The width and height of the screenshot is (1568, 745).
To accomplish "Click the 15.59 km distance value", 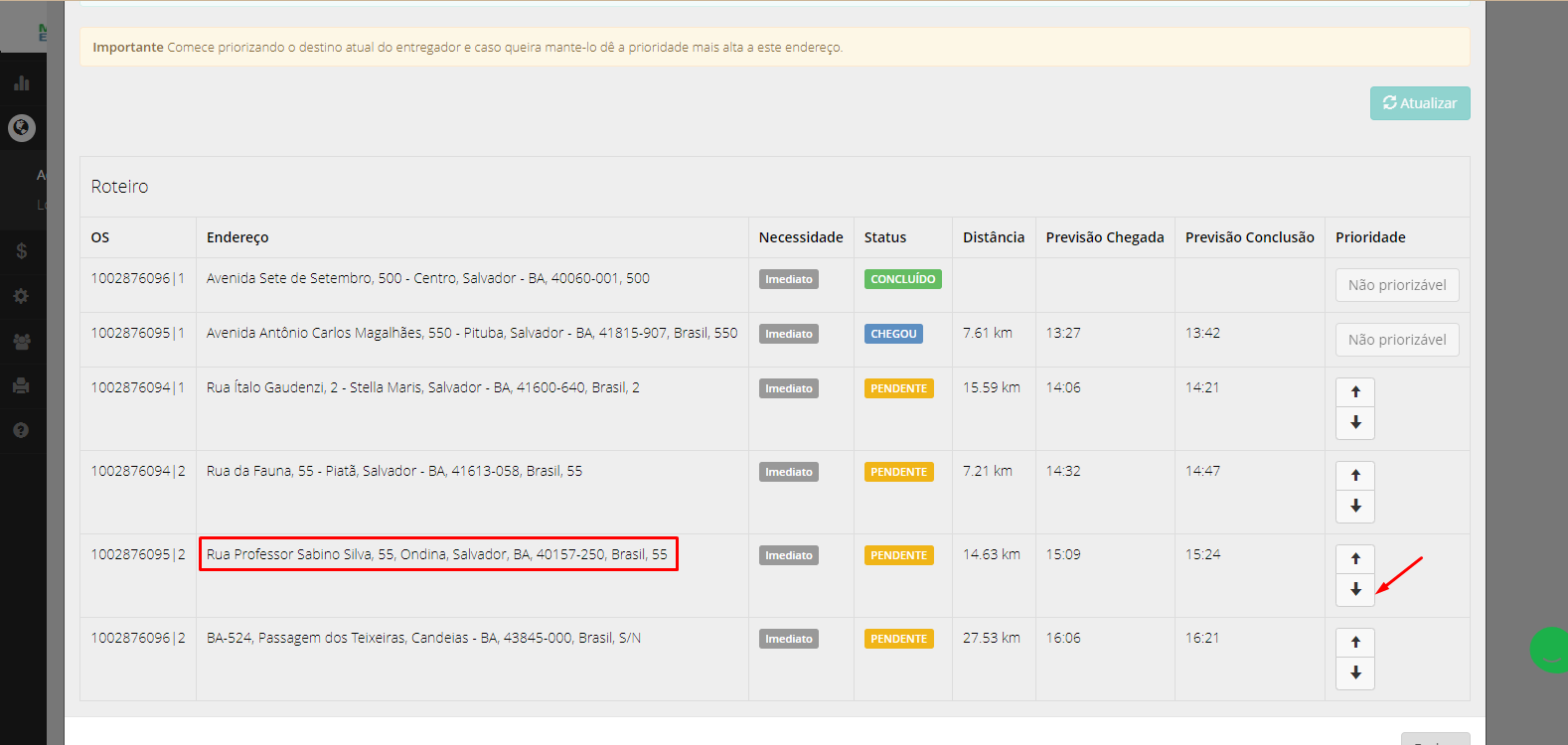I will [x=992, y=387].
